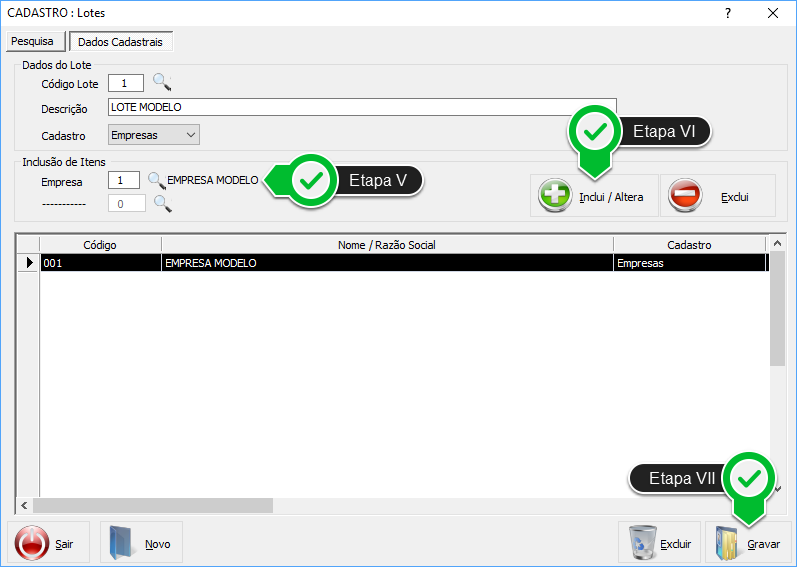
Task: Click the vertical scrollbar up arrow
Action: click(x=777, y=244)
